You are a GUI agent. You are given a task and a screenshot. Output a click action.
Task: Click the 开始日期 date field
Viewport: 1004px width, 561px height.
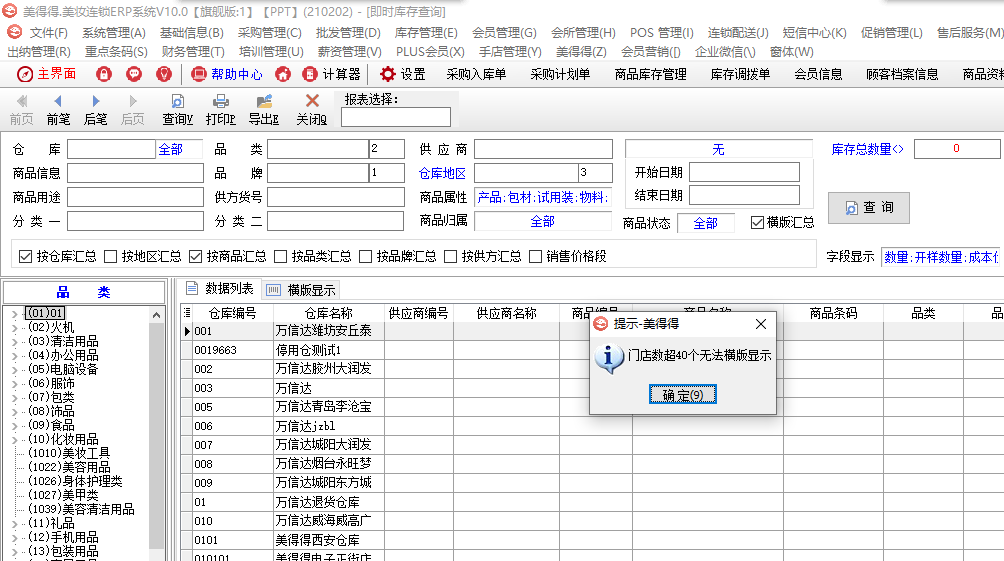744,172
